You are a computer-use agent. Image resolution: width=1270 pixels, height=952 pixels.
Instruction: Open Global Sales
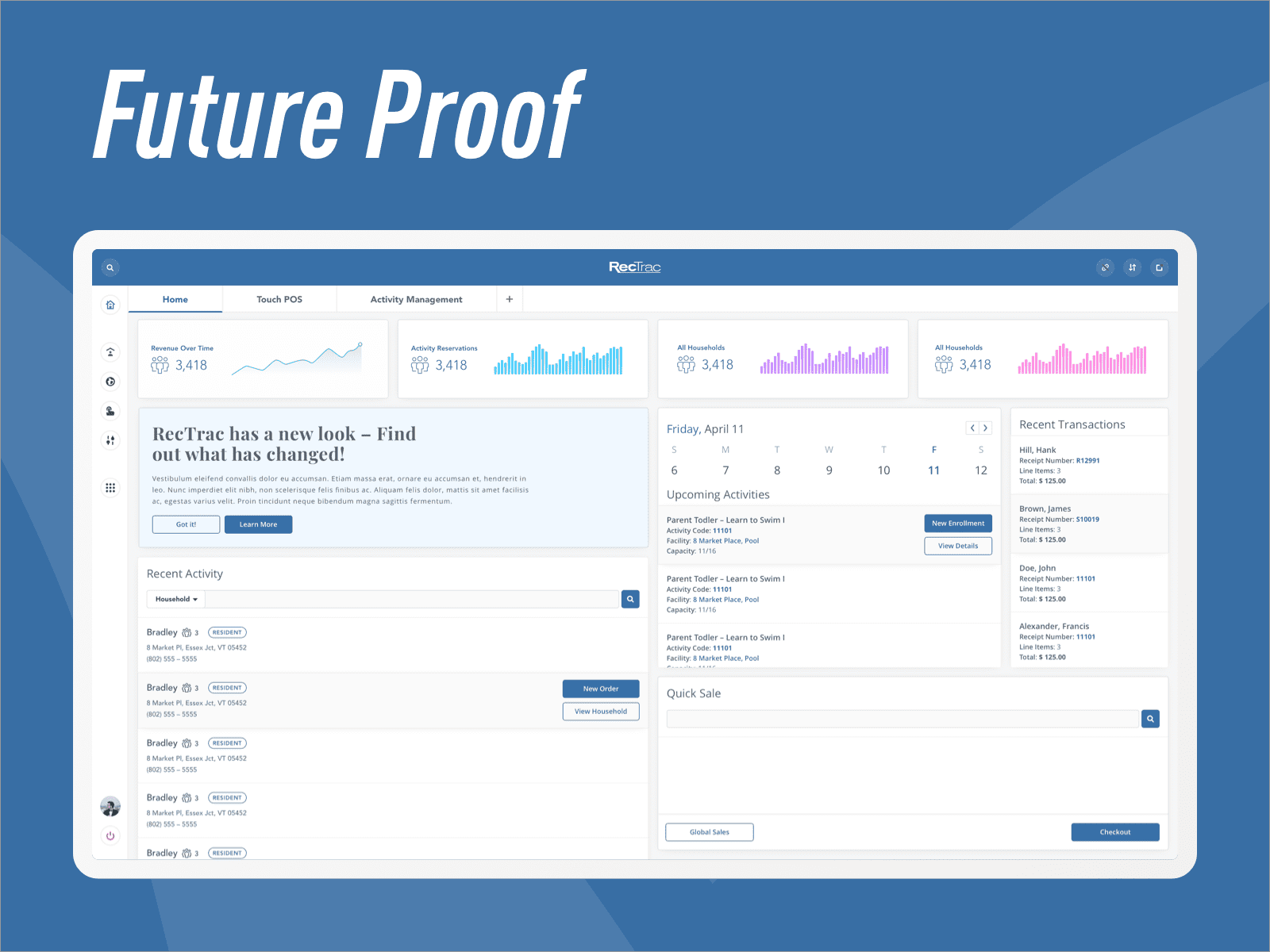[710, 832]
